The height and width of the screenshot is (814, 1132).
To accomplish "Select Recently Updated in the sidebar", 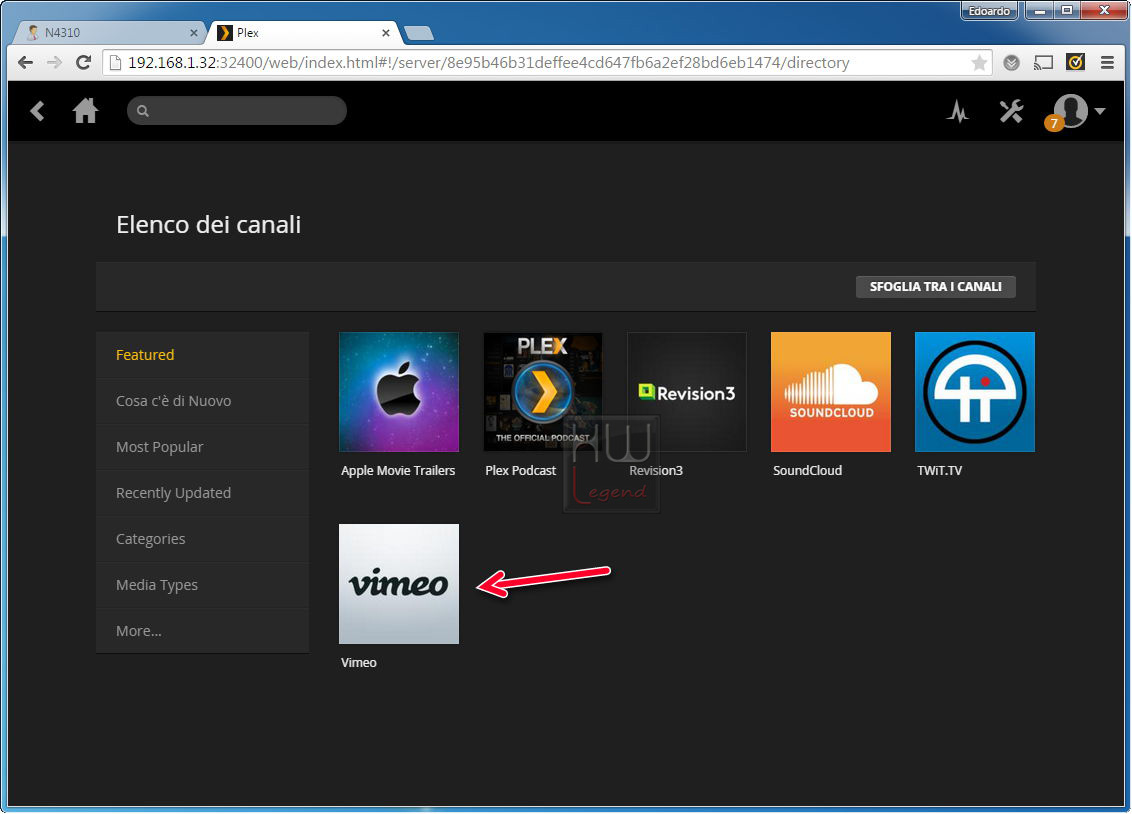I will 202,493.
